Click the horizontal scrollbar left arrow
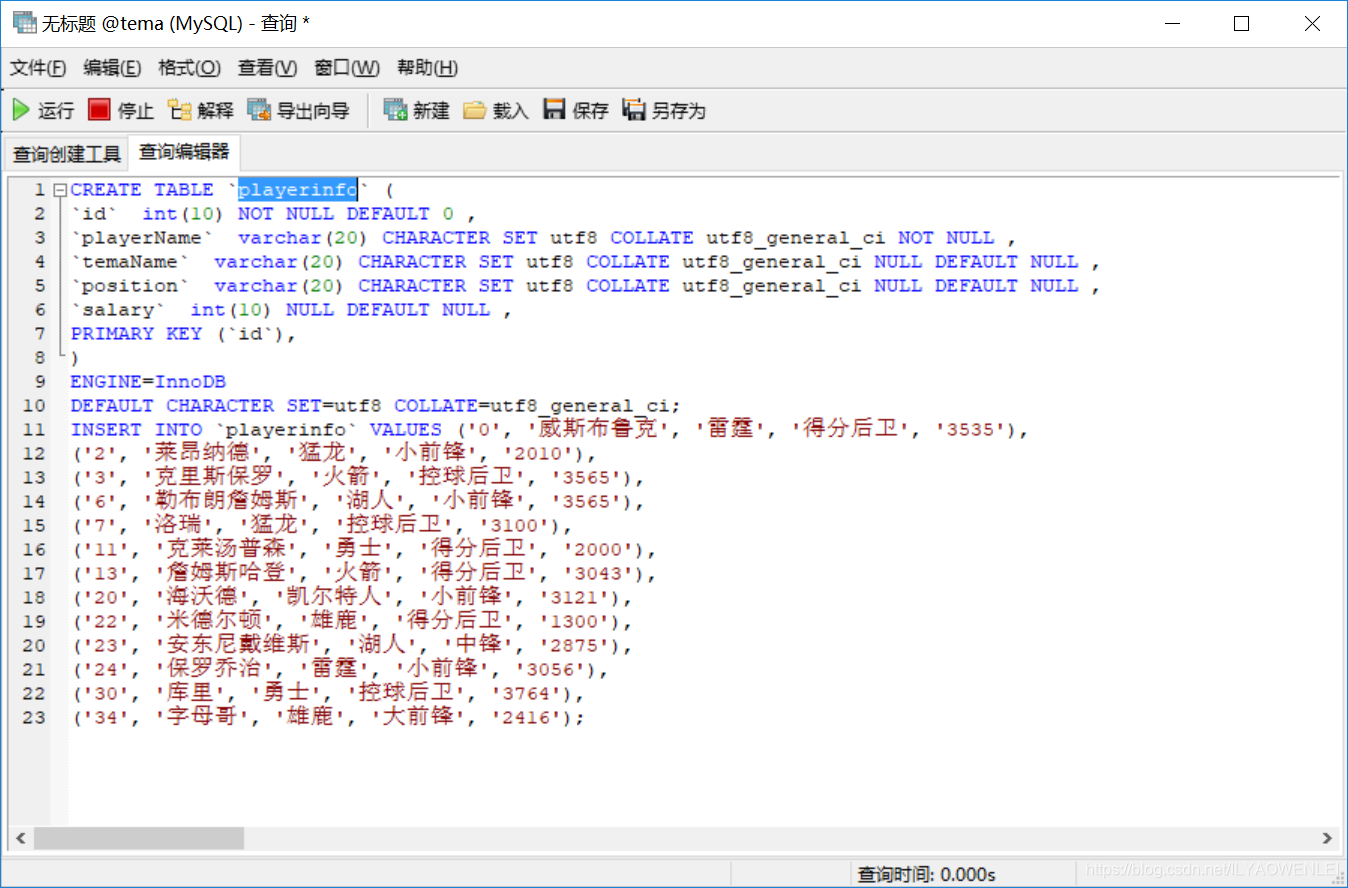The width and height of the screenshot is (1348, 888). (19, 838)
